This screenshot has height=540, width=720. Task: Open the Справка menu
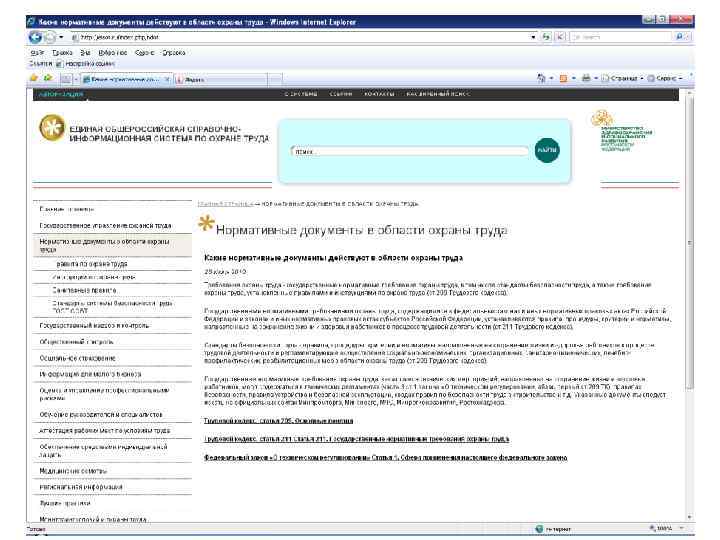coord(174,53)
